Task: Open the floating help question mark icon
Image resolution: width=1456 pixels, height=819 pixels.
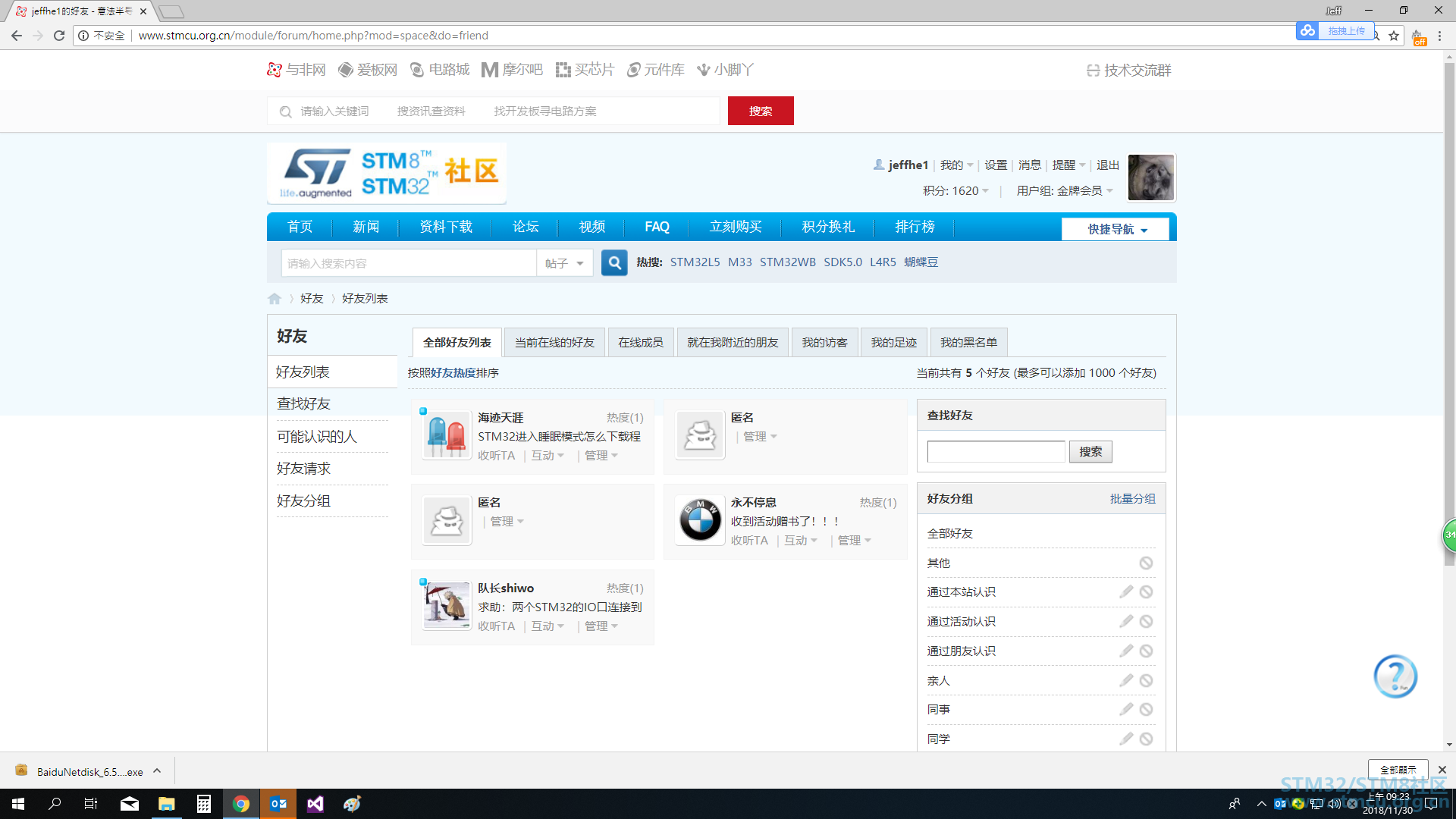Action: click(1395, 676)
